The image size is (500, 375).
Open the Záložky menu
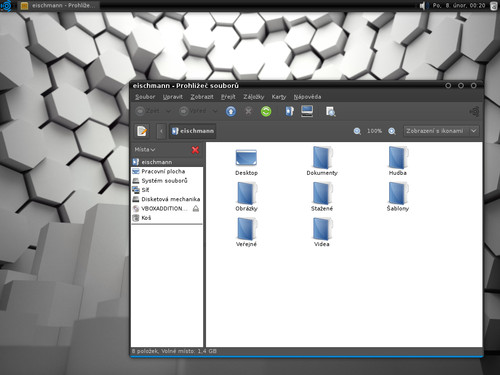253,97
